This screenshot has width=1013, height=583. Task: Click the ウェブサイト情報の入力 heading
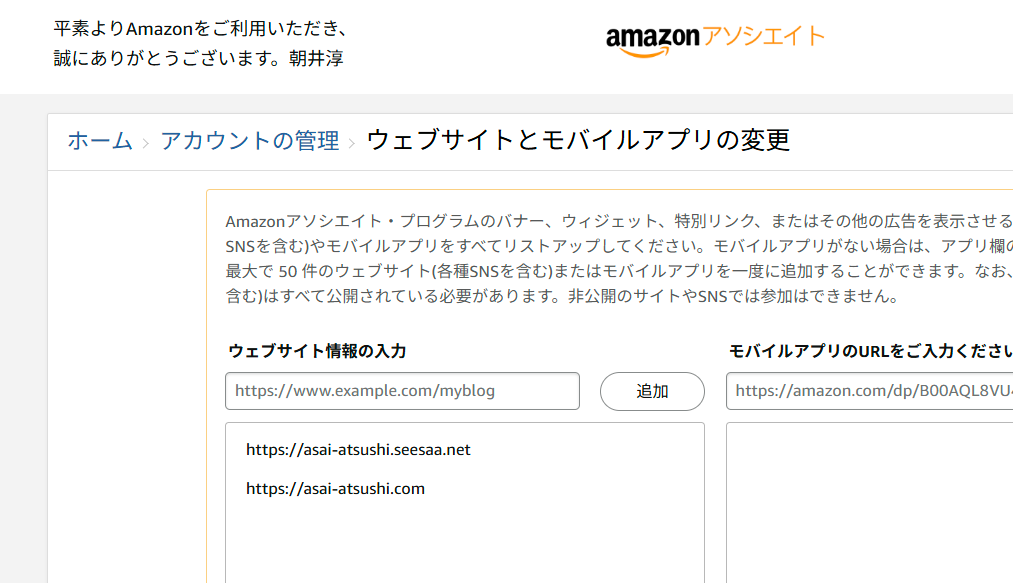tap(317, 351)
